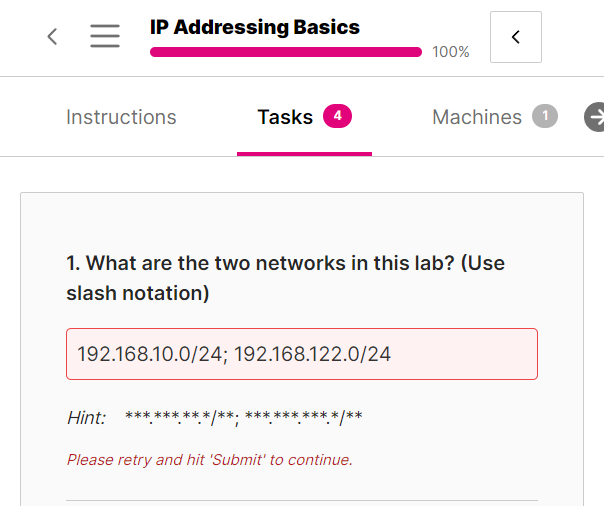
Task: Focus the network answer input field
Action: pos(301,354)
